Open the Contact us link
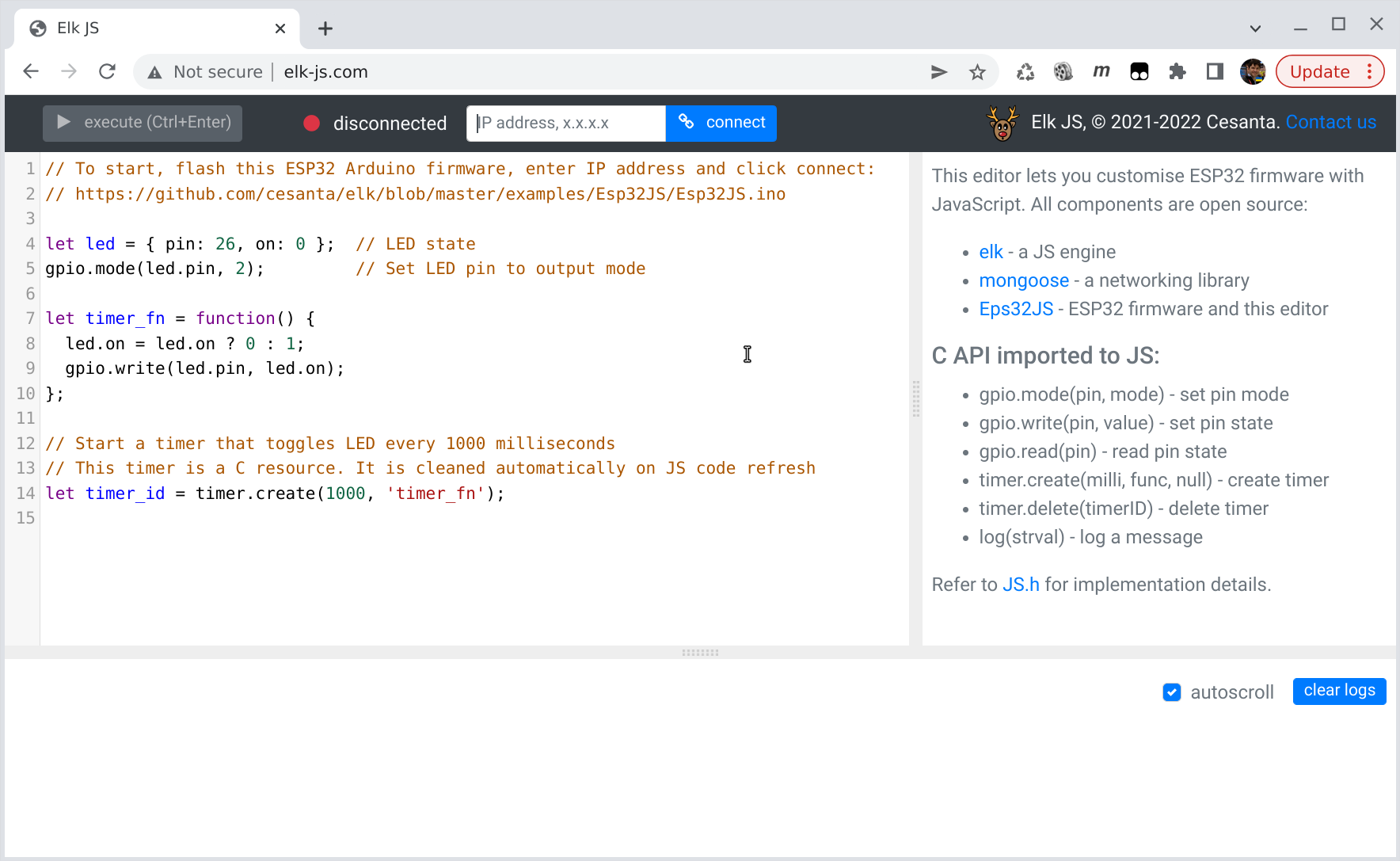Viewport: 1400px width, 861px height. click(1331, 122)
